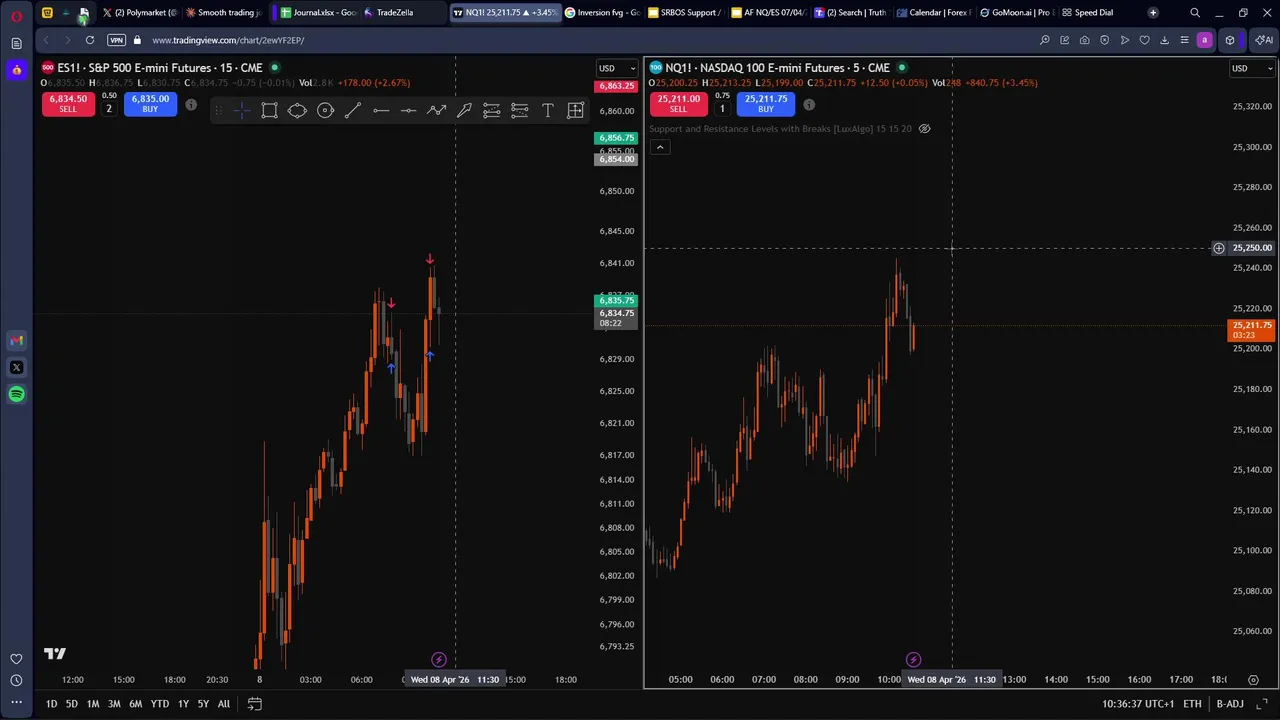
Task: Click Opera sidebar heart icon
Action: (x=16, y=658)
